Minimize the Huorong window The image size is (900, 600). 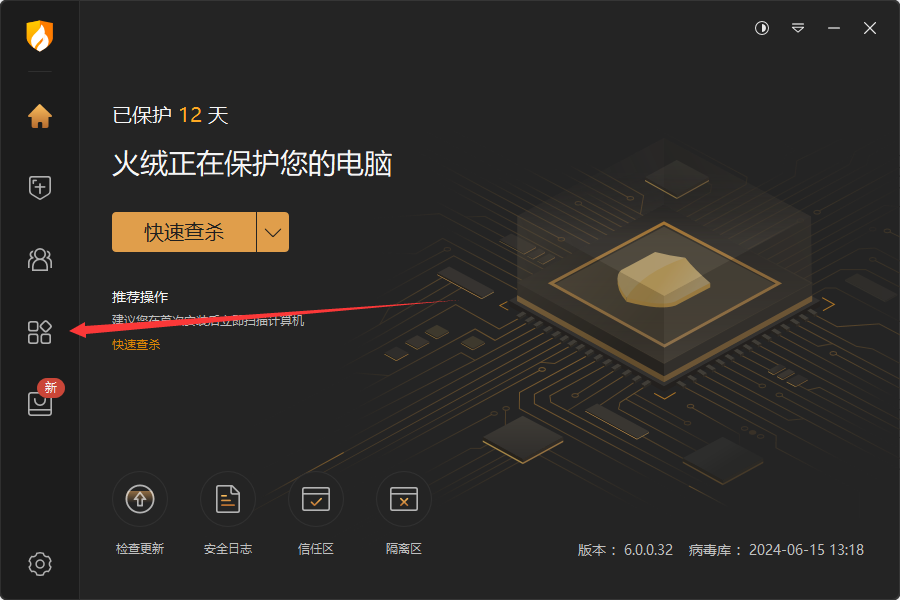(x=834, y=28)
